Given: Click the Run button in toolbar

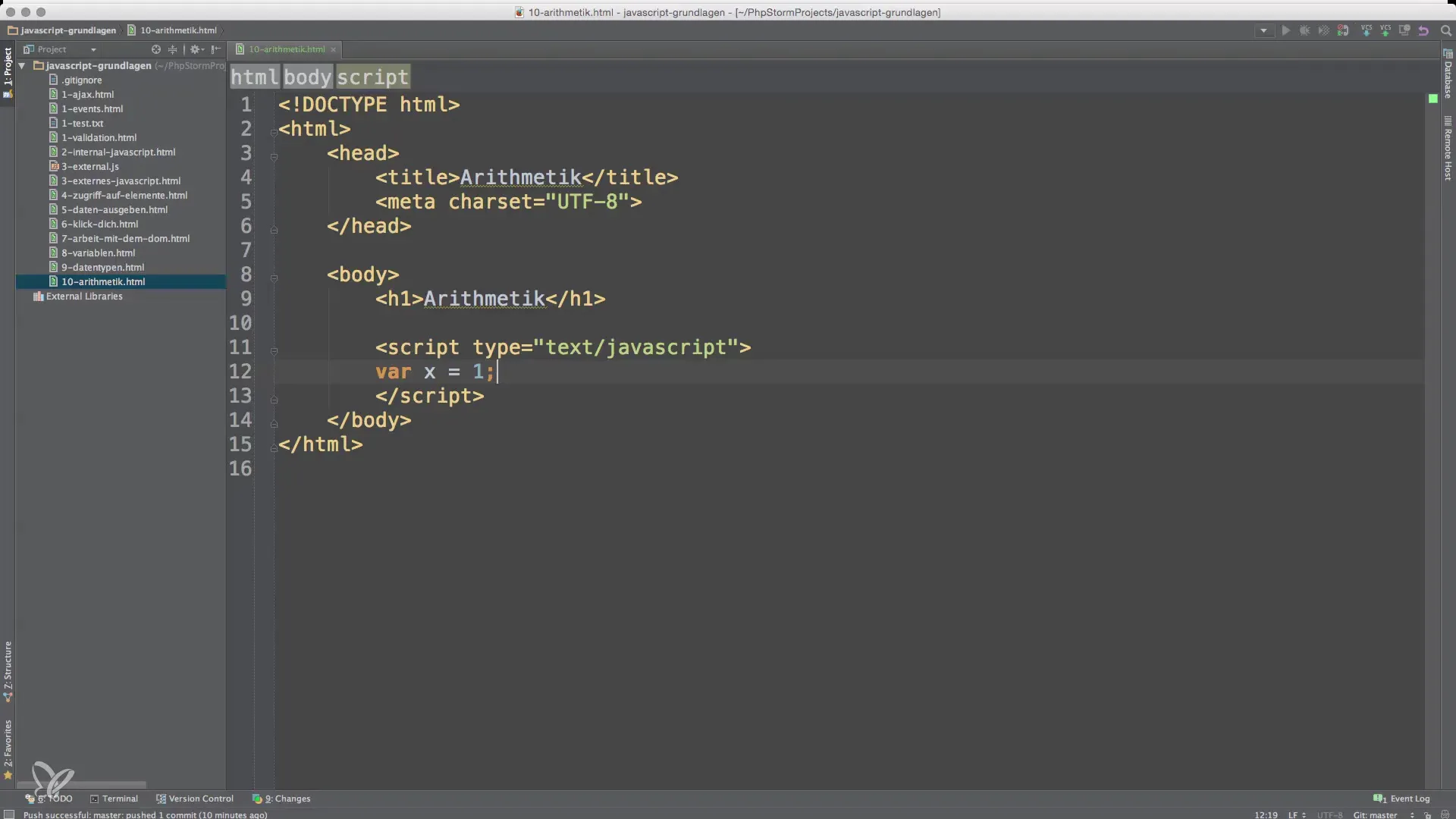Looking at the screenshot, I should tap(1285, 31).
